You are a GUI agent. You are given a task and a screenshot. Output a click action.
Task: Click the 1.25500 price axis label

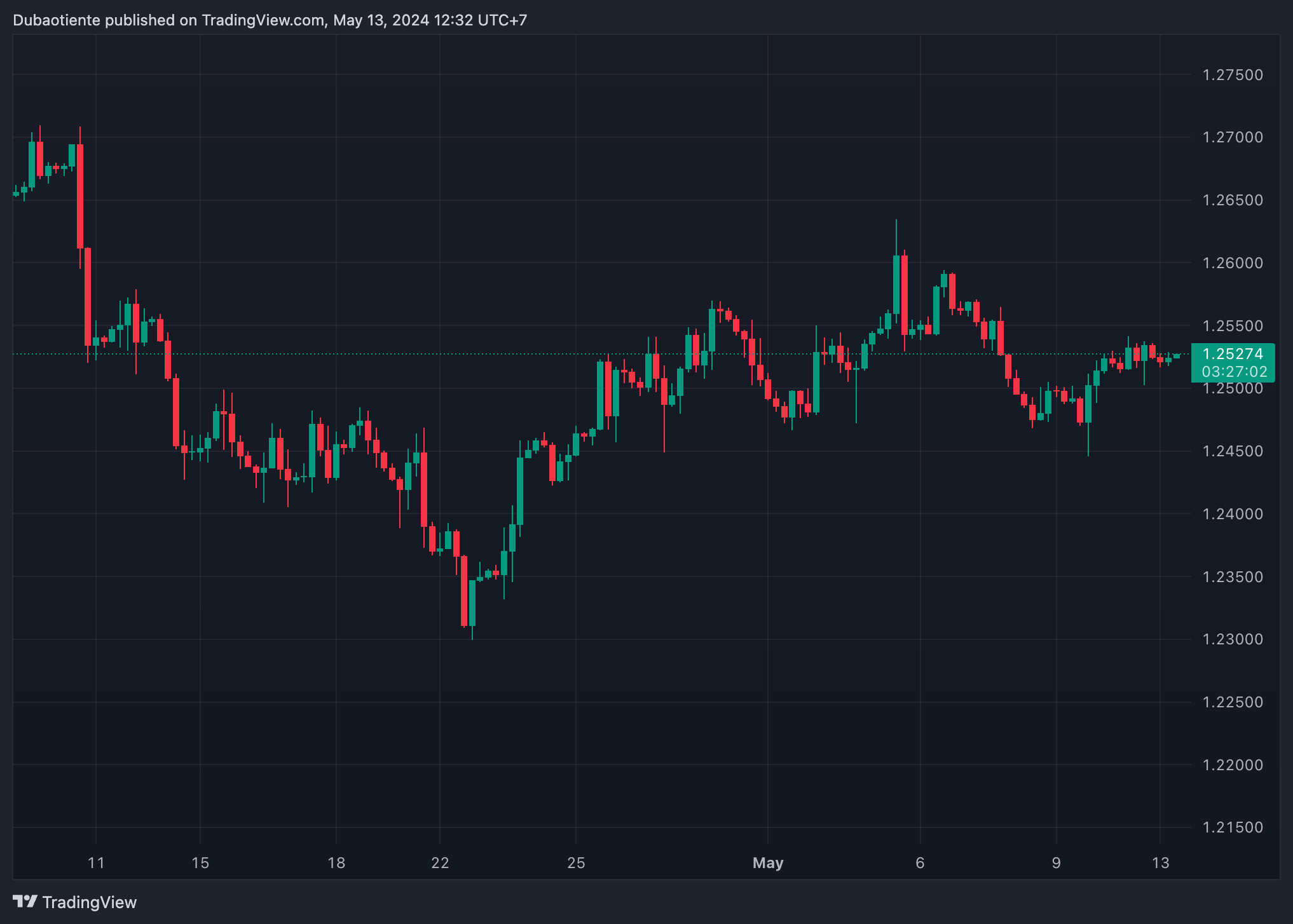pyautogui.click(x=1233, y=326)
